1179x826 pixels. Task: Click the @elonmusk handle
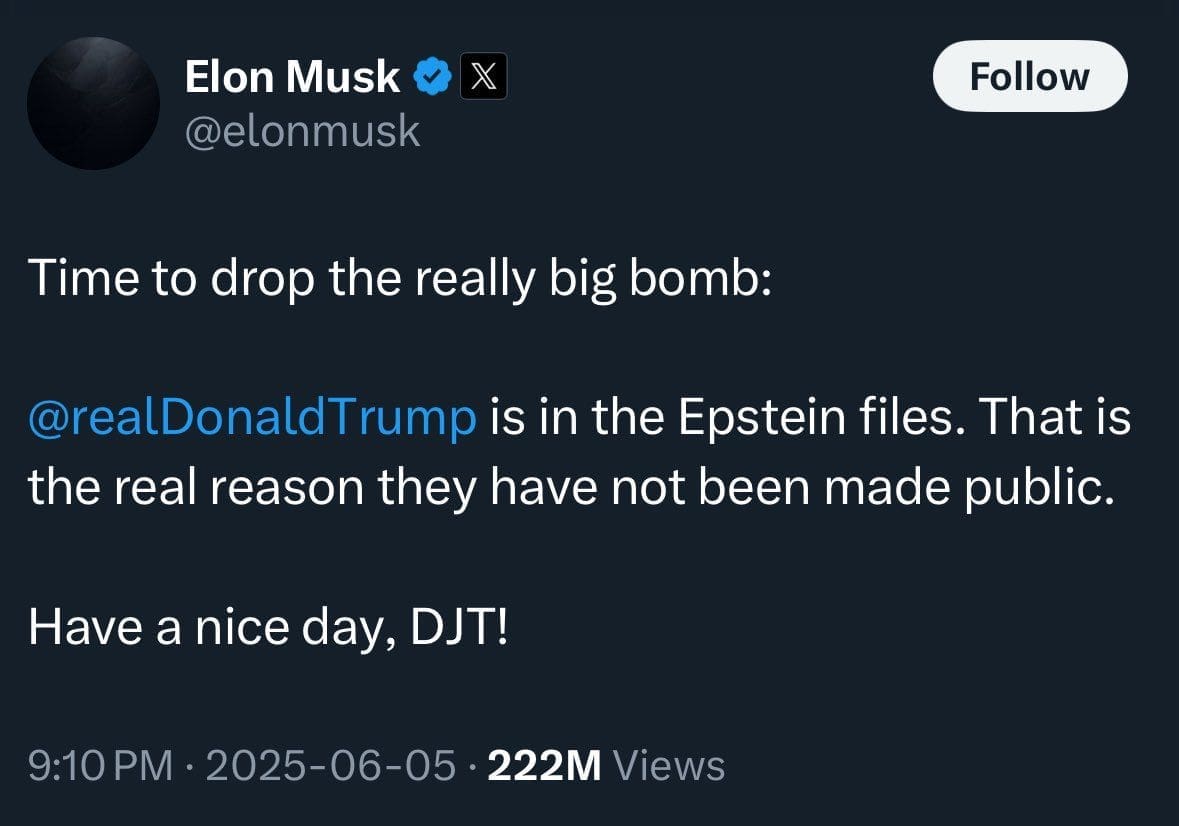click(x=302, y=131)
